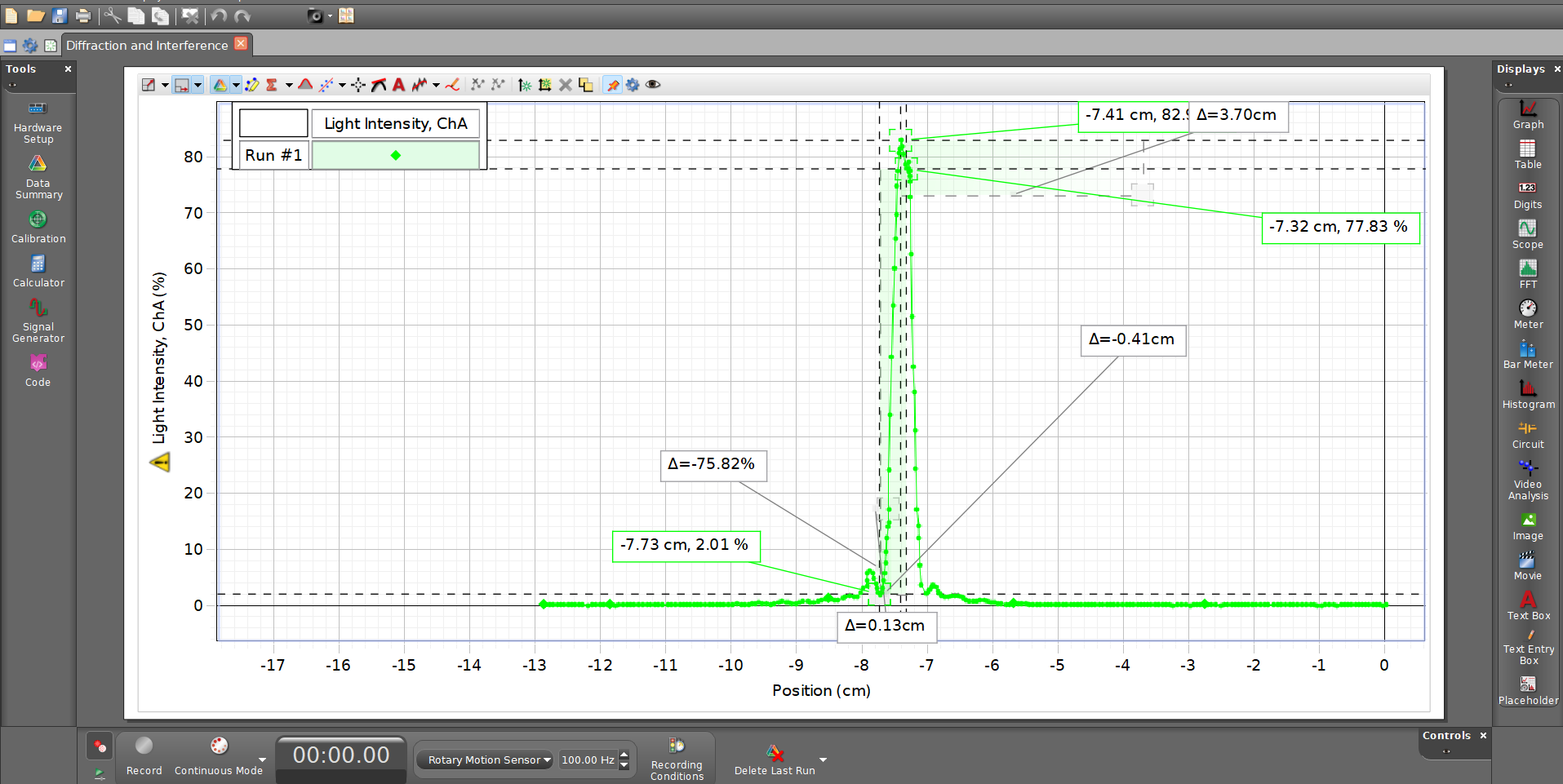Add an Image display
Viewport: 1563px width, 784px height.
point(1528,526)
